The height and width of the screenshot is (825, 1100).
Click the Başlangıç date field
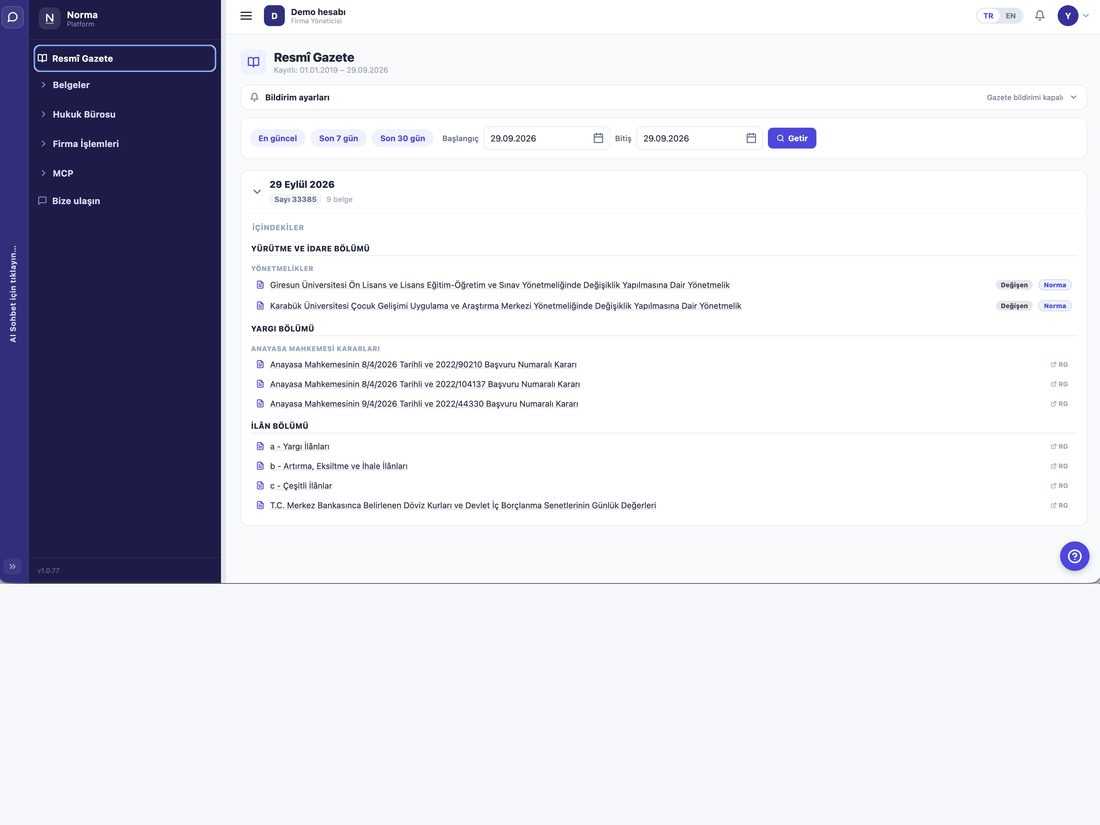(546, 138)
